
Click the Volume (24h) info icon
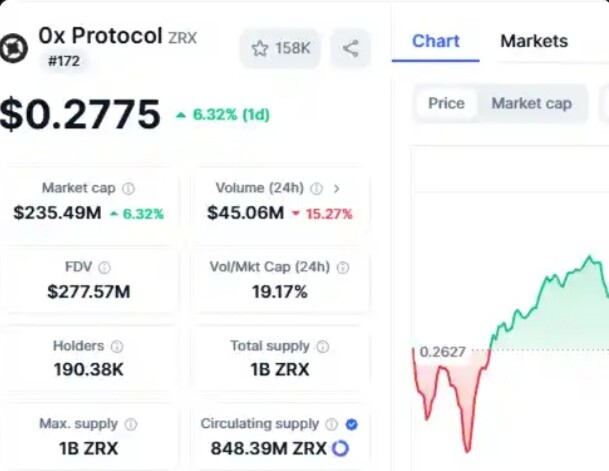coord(316,189)
